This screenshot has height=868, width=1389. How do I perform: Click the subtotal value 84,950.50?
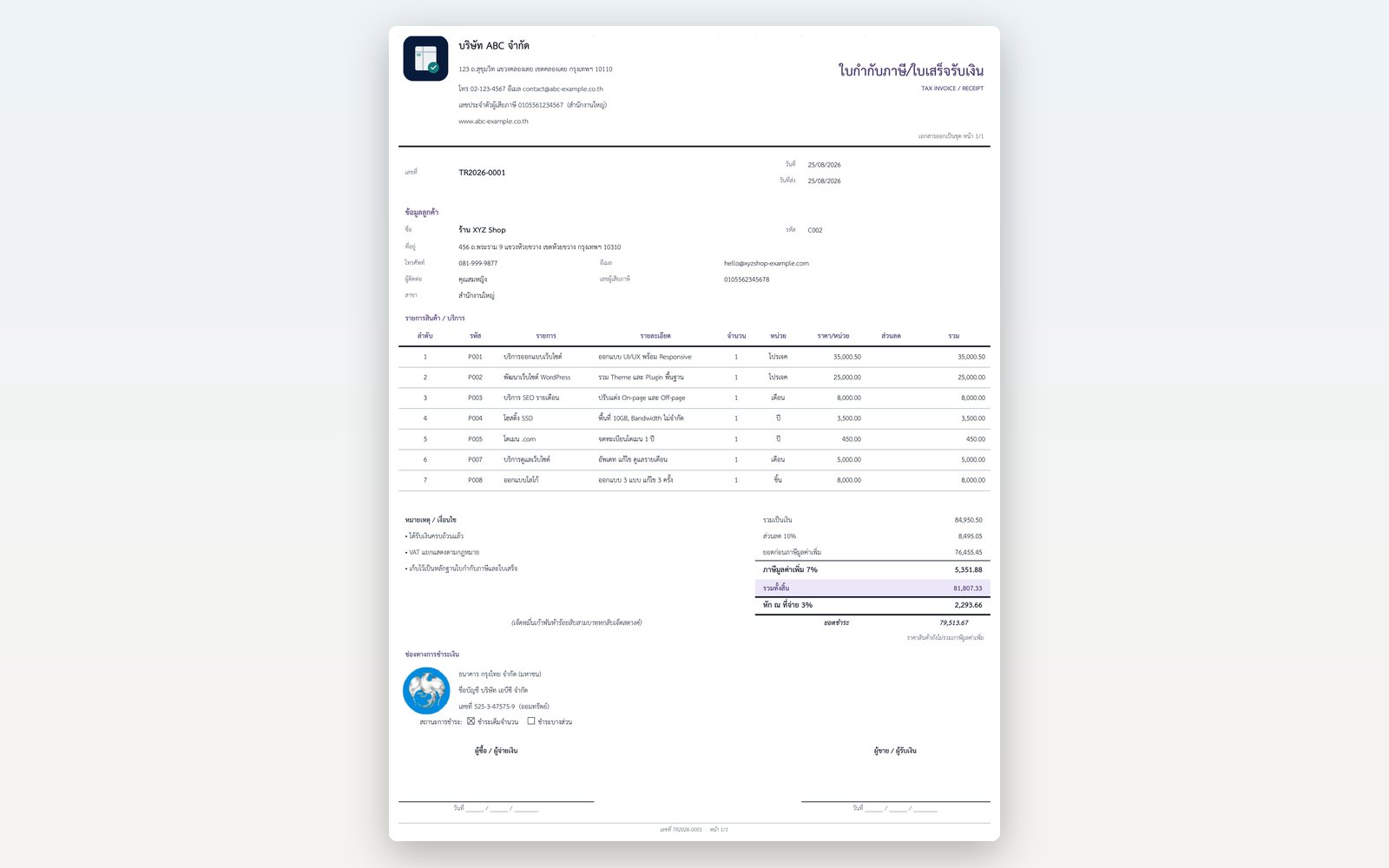(969, 520)
